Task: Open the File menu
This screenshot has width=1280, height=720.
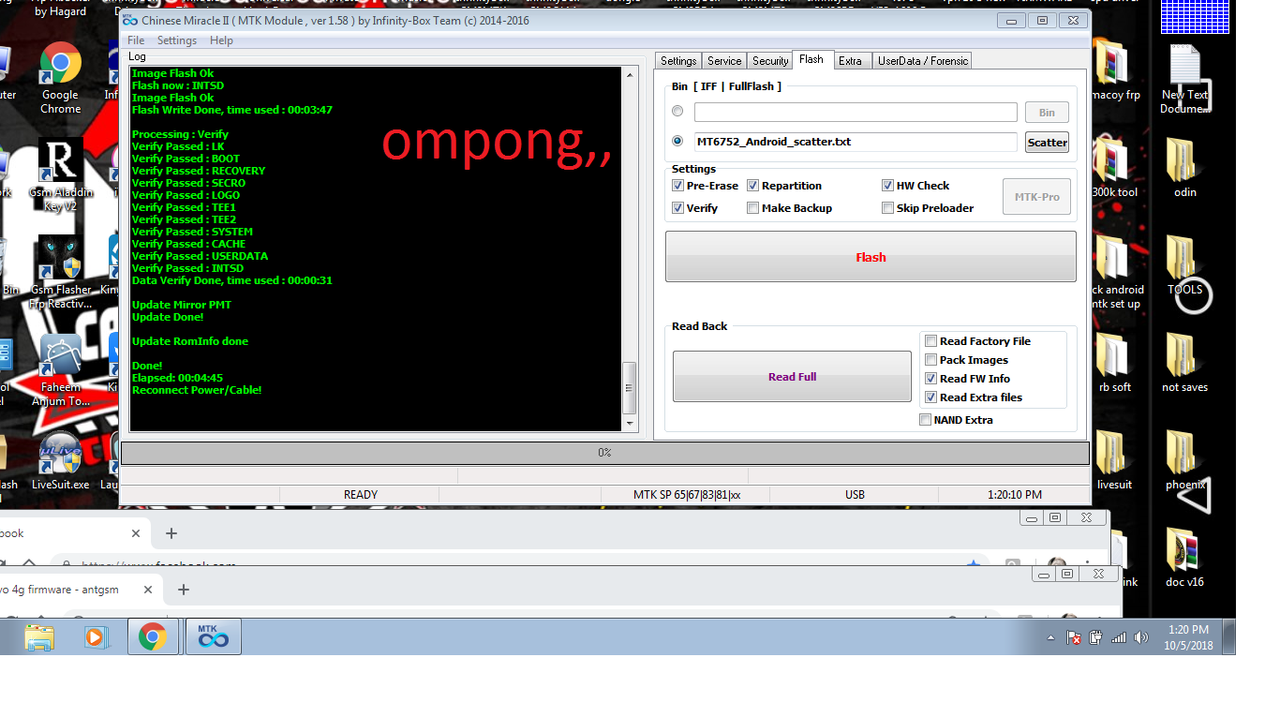Action: pos(136,41)
